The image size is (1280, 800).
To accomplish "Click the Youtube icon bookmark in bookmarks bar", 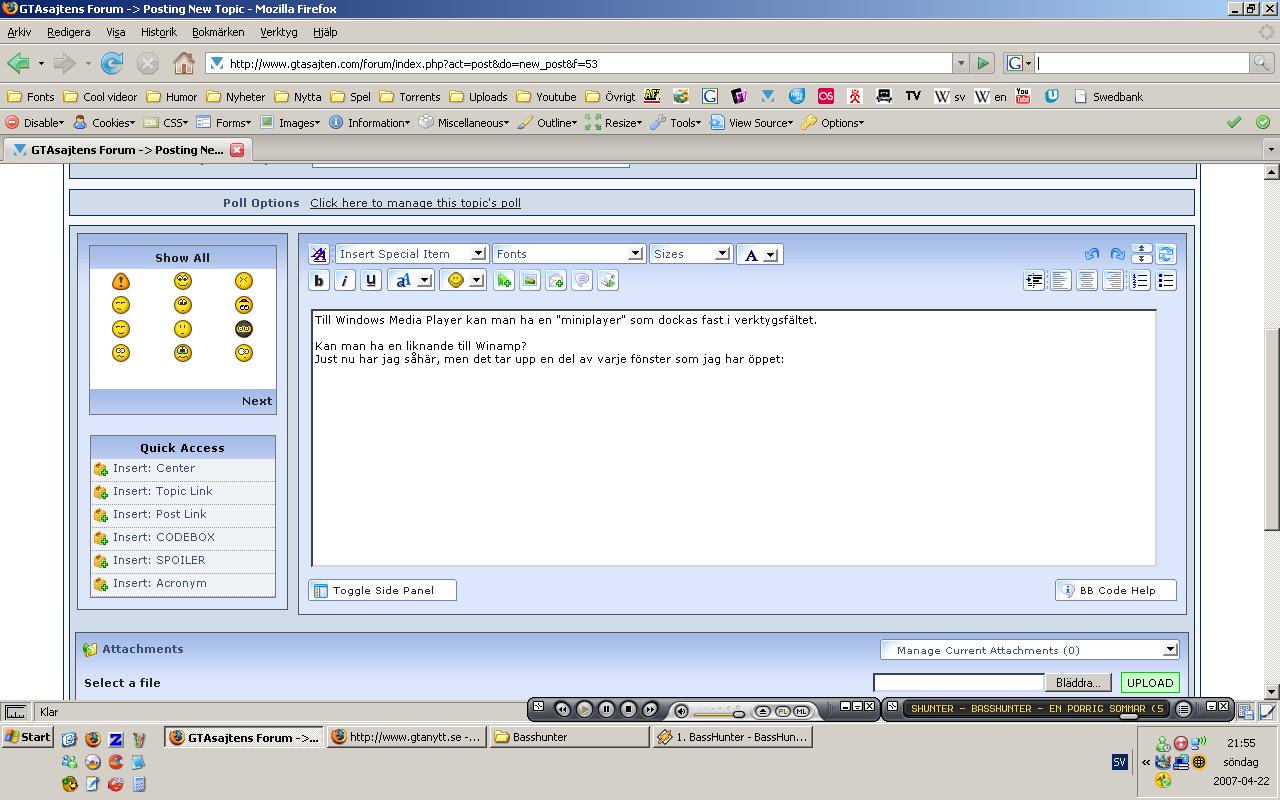I will click(x=1023, y=96).
